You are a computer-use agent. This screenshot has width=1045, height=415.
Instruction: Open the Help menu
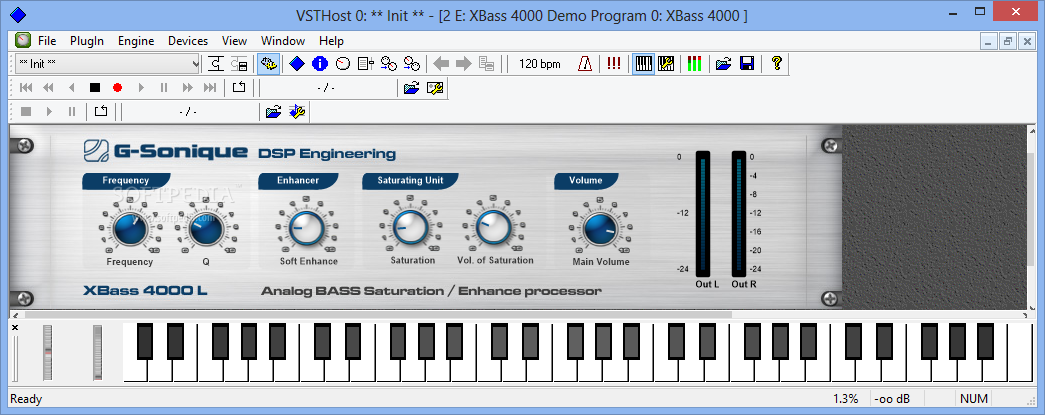pos(331,41)
